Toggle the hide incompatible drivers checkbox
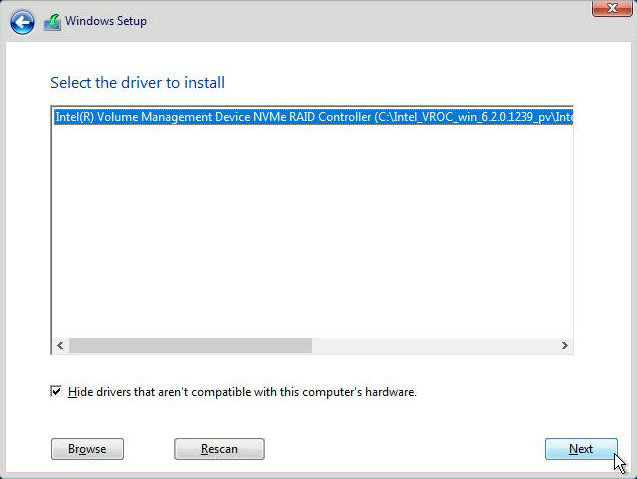 point(56,392)
